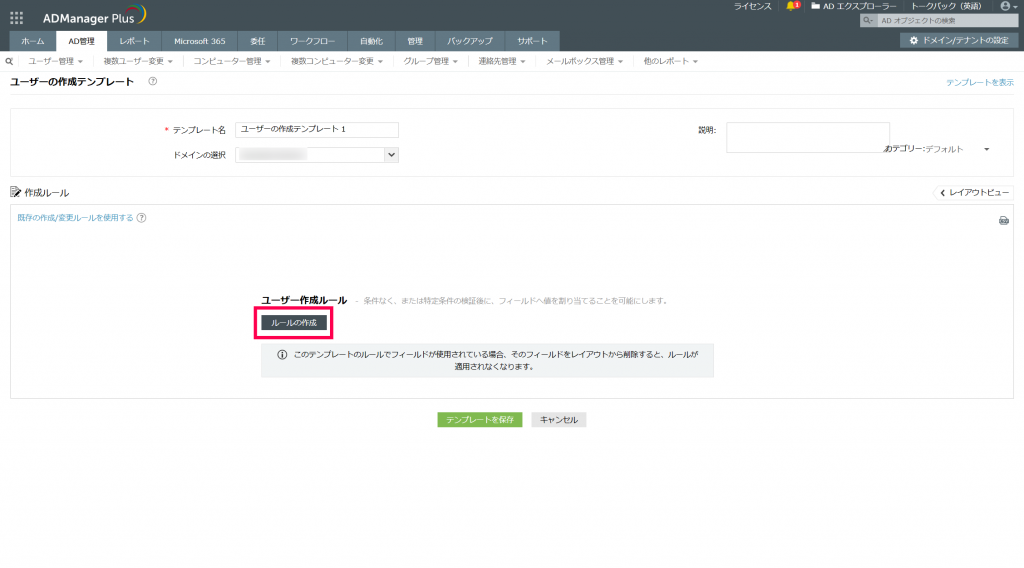Click the テンプレート名 input field
Screen dimensions: 1024x568
[317, 129]
